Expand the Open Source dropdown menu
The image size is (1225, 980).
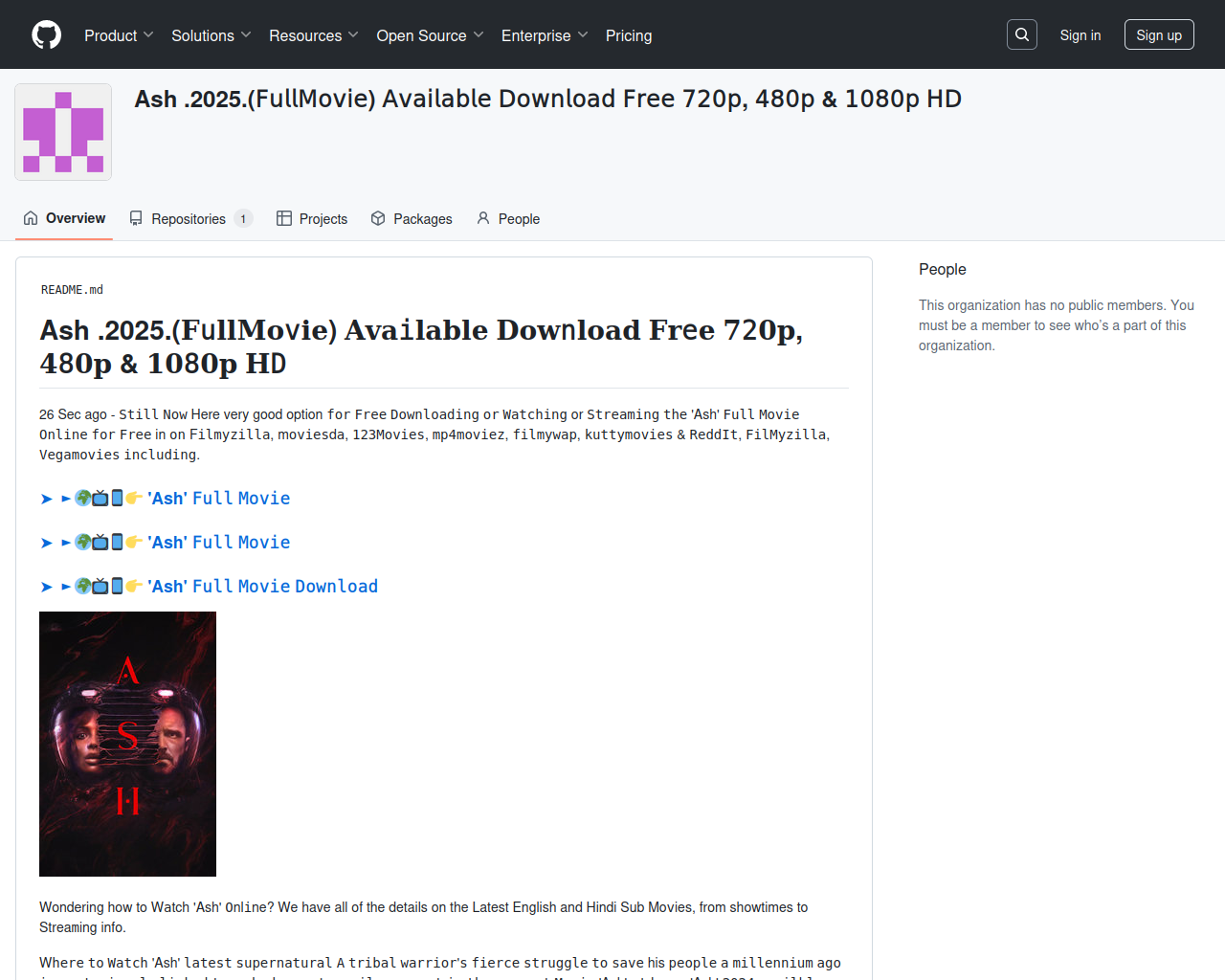pyautogui.click(x=430, y=35)
